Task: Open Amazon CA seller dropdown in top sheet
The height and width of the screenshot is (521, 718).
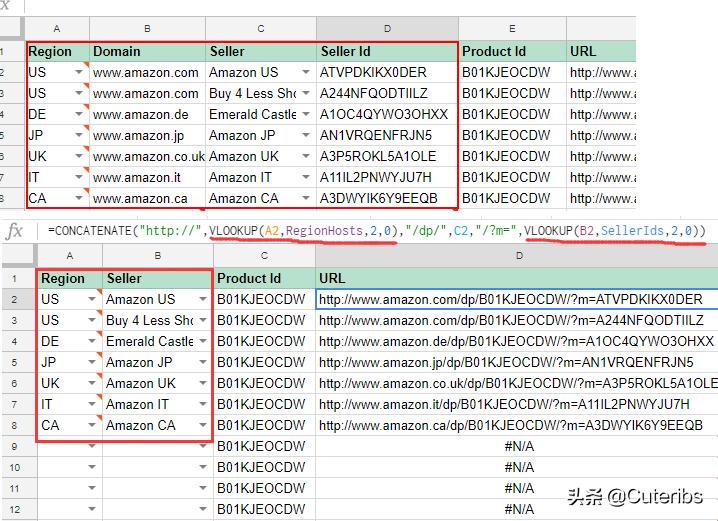Action: point(306,198)
